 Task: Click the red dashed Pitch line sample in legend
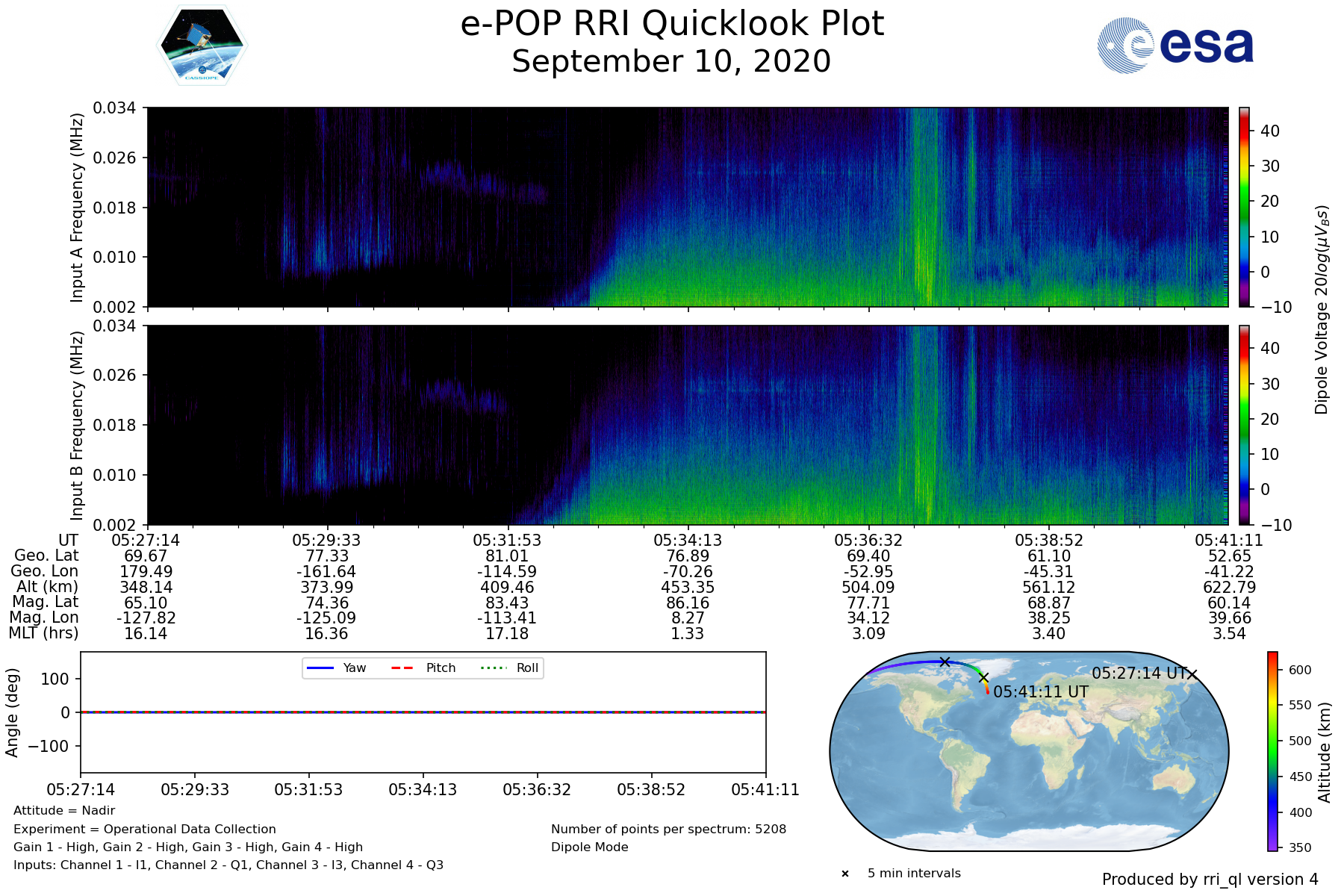pos(402,668)
